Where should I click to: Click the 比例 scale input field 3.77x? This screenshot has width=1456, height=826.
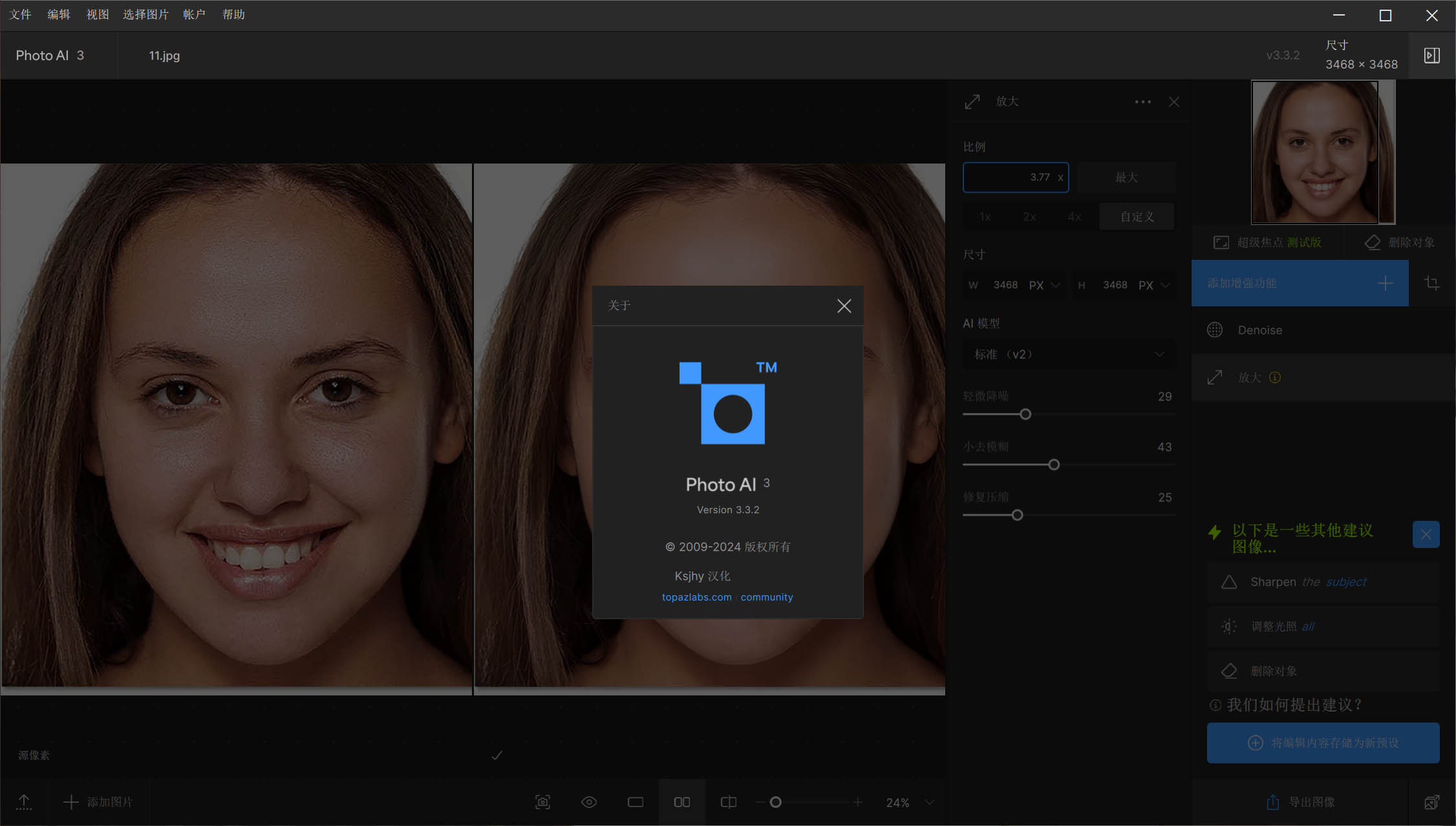tap(1016, 177)
